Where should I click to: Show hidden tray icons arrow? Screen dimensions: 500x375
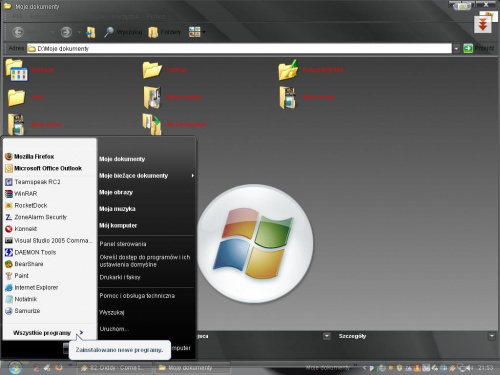pos(364,368)
